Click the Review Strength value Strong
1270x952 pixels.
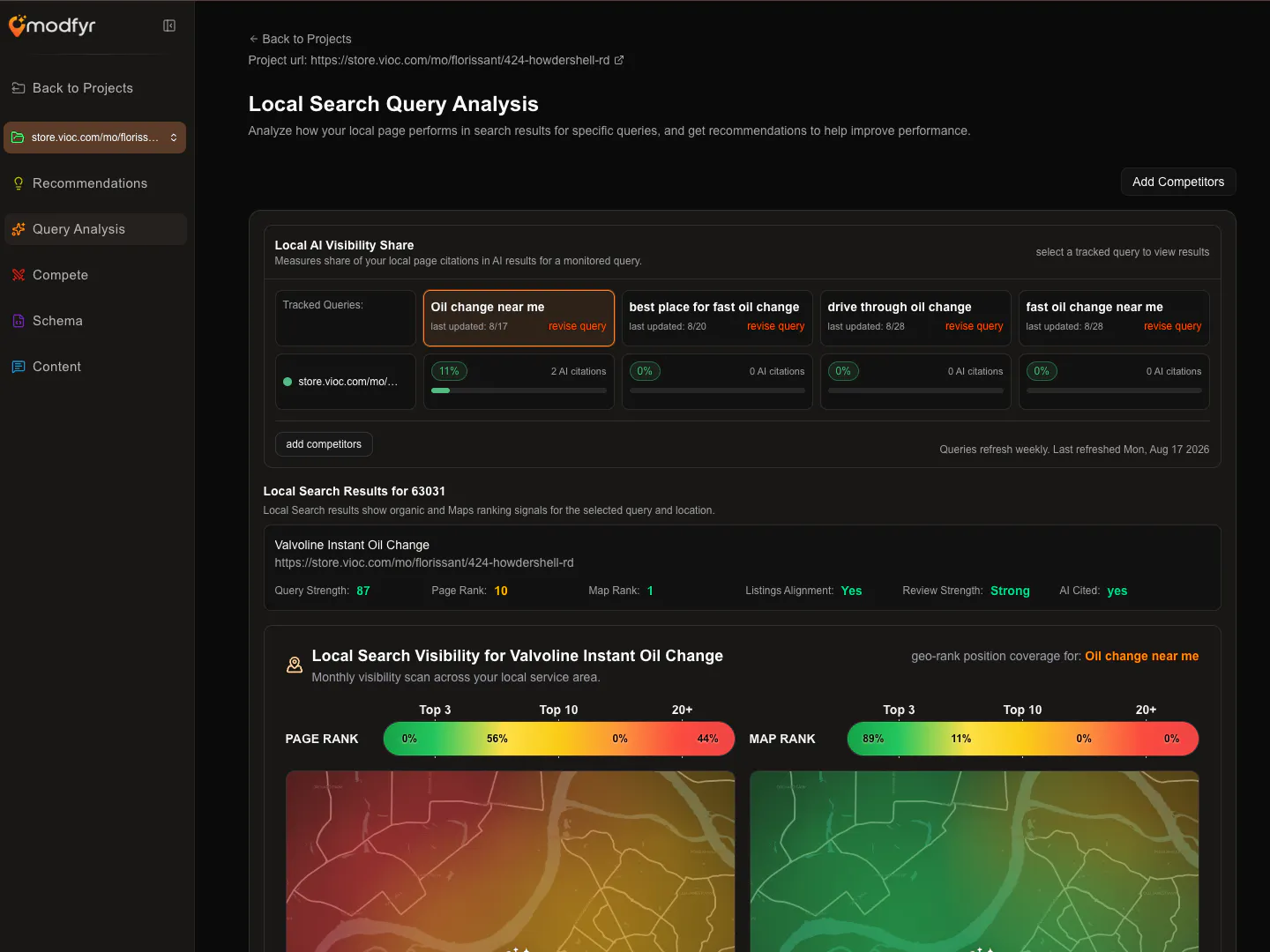pos(1010,591)
